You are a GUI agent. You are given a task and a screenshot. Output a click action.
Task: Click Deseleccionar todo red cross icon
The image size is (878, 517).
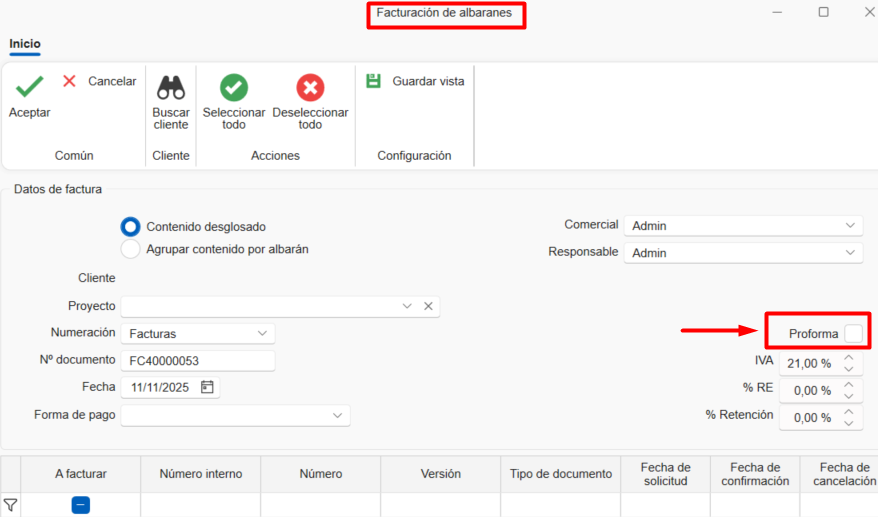click(x=310, y=88)
